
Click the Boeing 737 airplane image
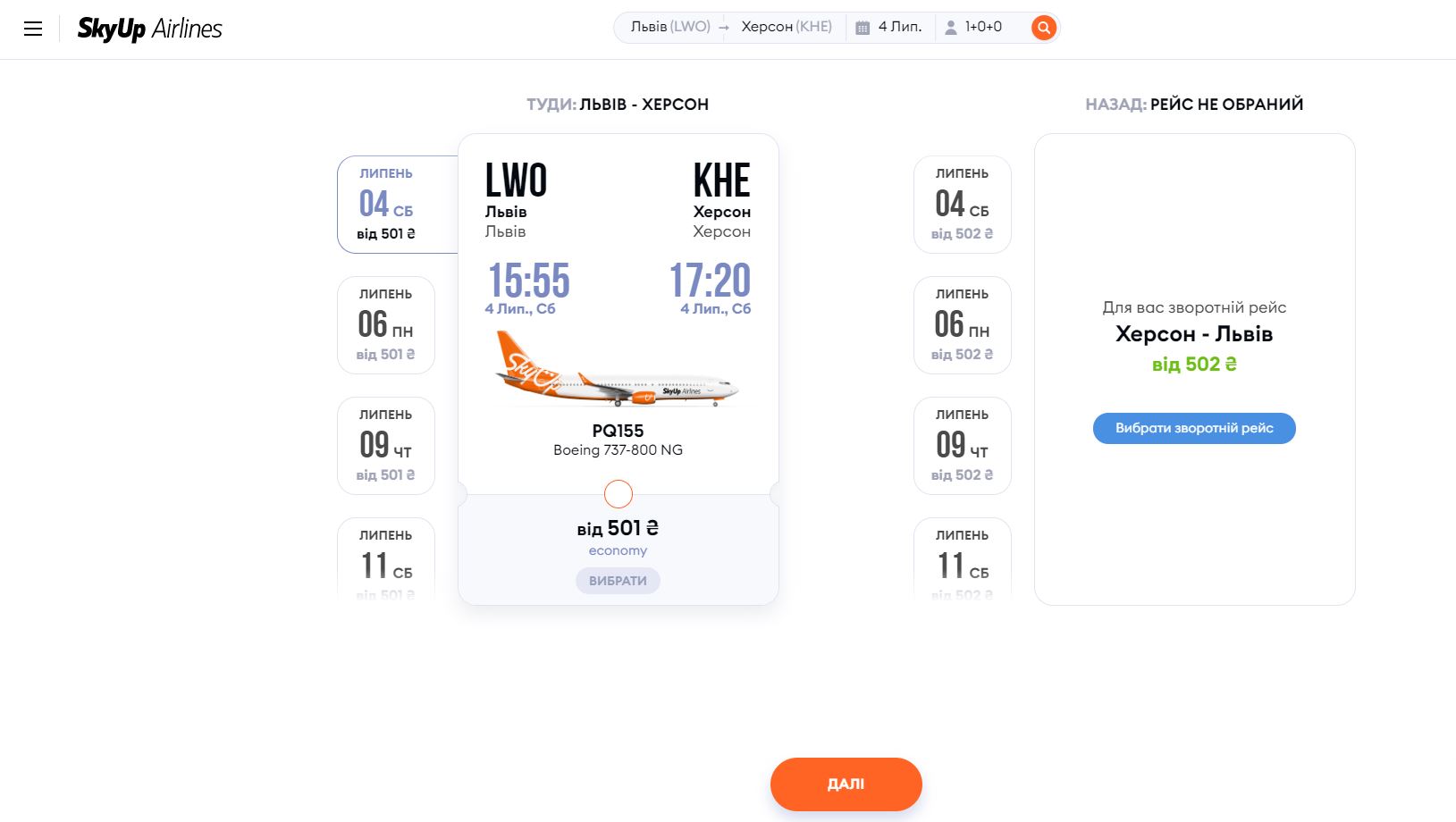(x=618, y=369)
